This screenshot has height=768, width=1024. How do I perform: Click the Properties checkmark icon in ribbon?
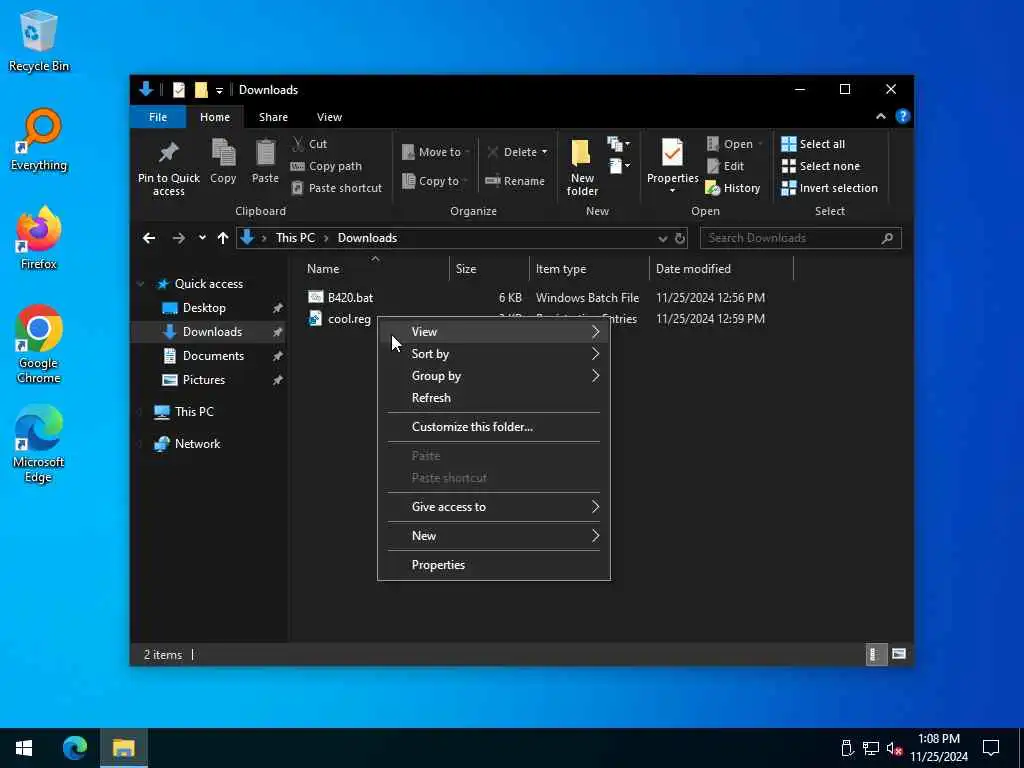pyautogui.click(x=672, y=153)
